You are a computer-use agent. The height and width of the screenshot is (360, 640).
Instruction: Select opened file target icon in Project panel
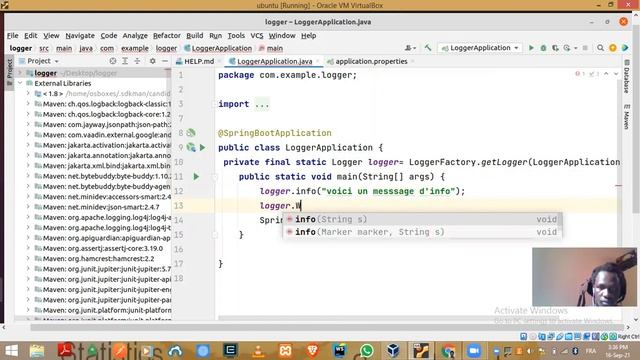point(113,61)
